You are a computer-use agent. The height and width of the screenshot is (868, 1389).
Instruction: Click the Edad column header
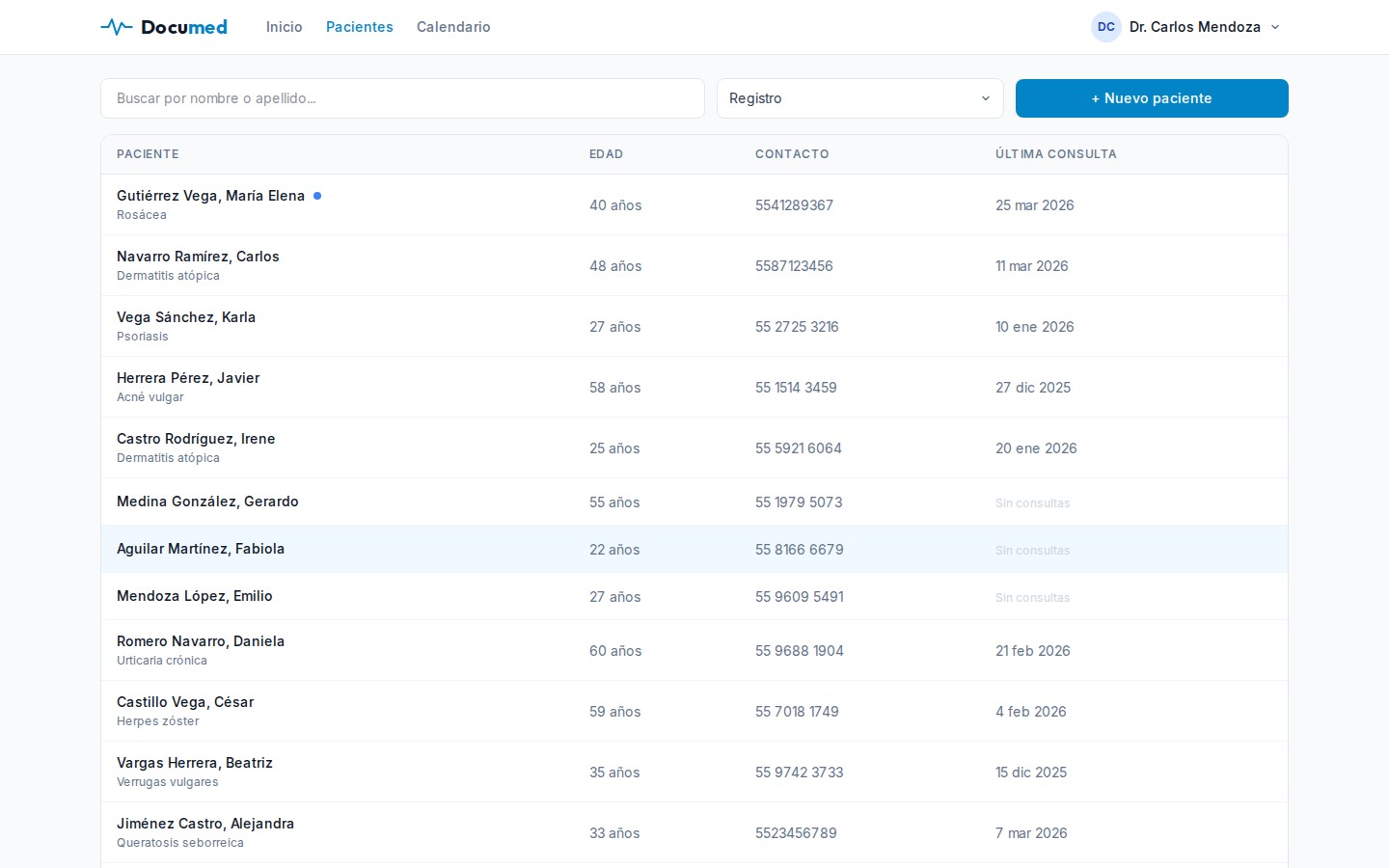coord(606,154)
